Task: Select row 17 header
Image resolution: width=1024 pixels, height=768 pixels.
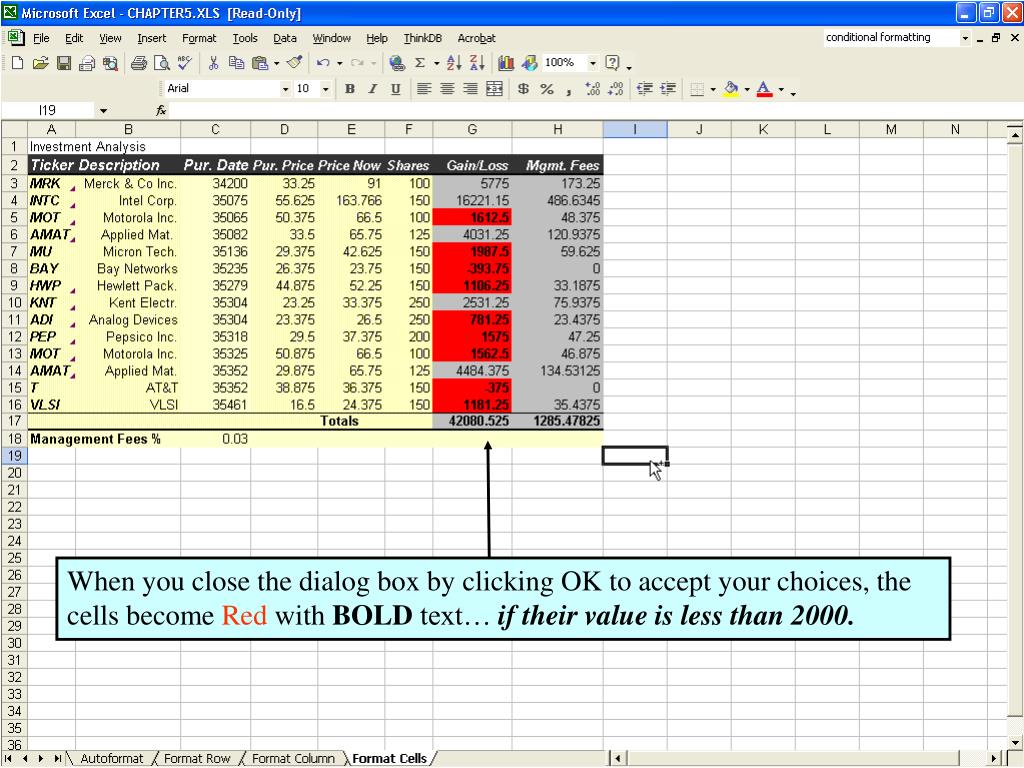Action: 14,421
